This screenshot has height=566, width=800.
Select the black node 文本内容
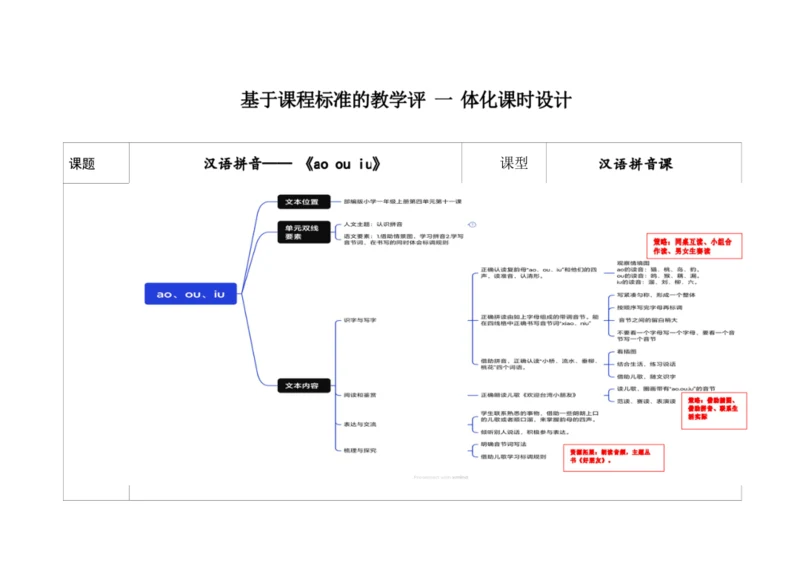click(304, 385)
